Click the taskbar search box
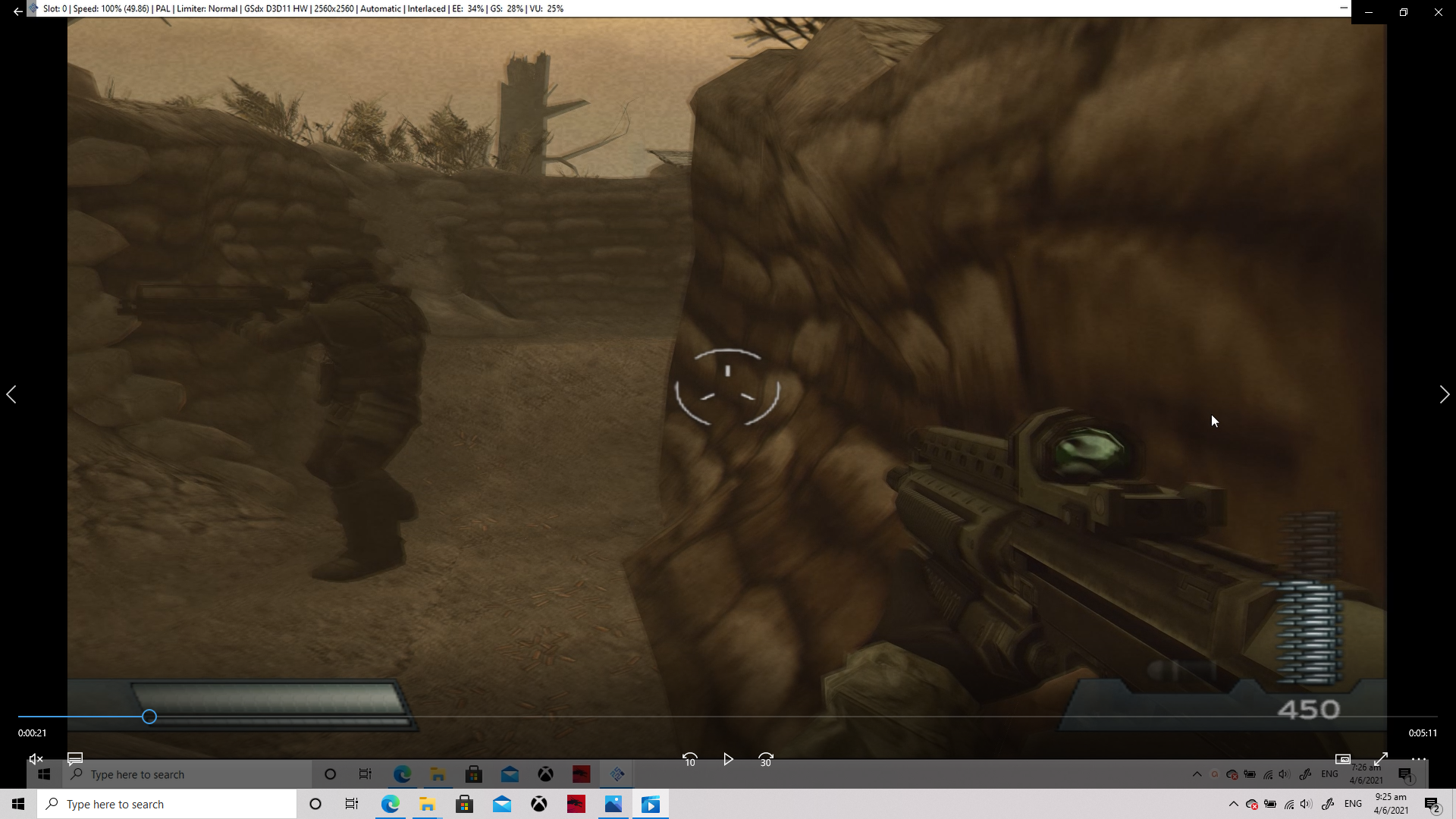 click(167, 804)
